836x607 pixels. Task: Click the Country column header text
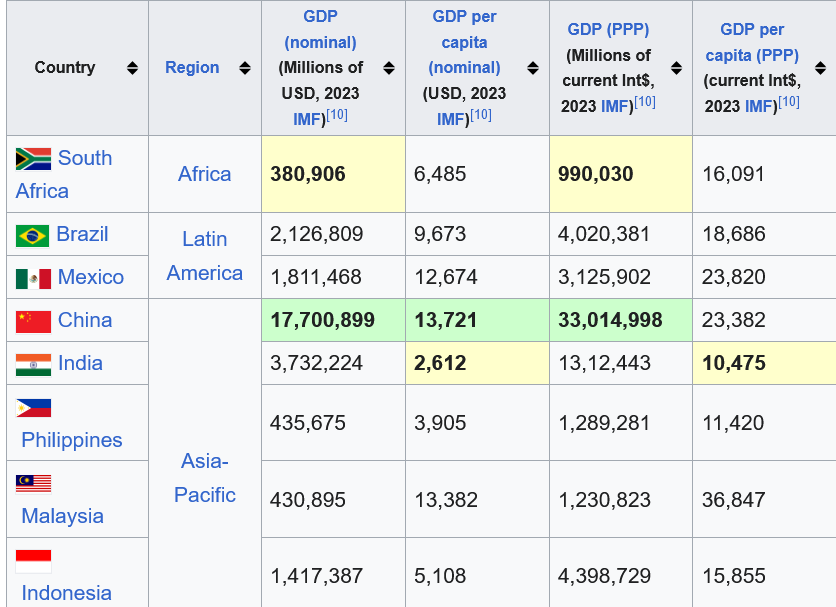[65, 68]
